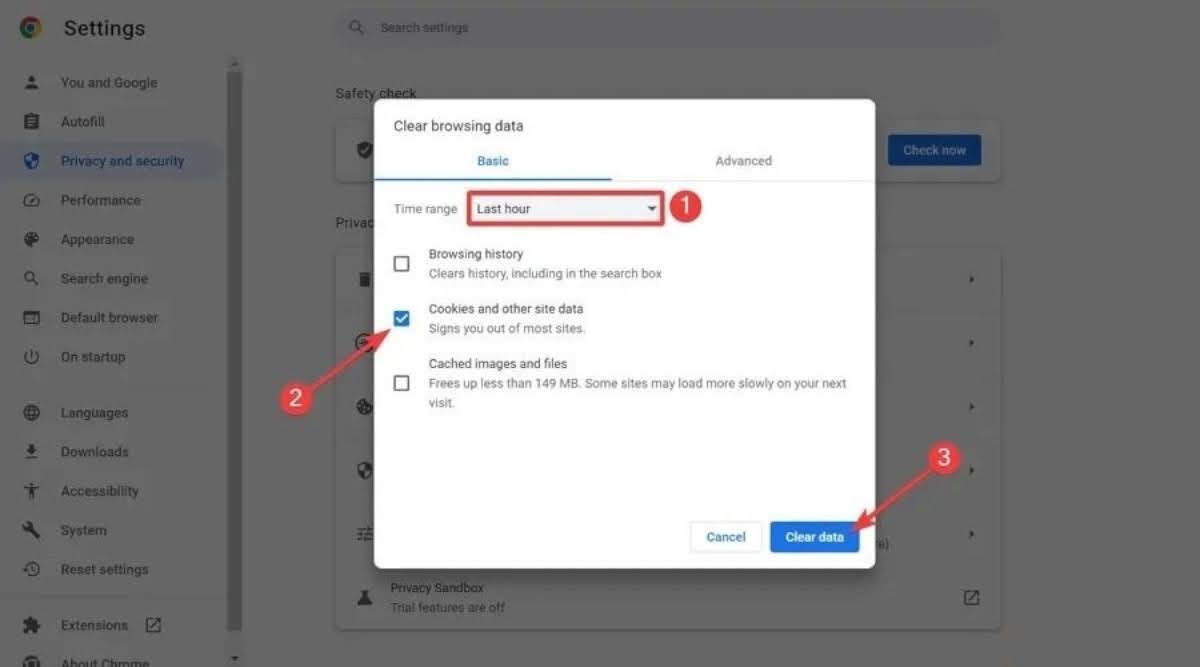Click the System wrench icon
The image size is (1200, 667).
(32, 530)
